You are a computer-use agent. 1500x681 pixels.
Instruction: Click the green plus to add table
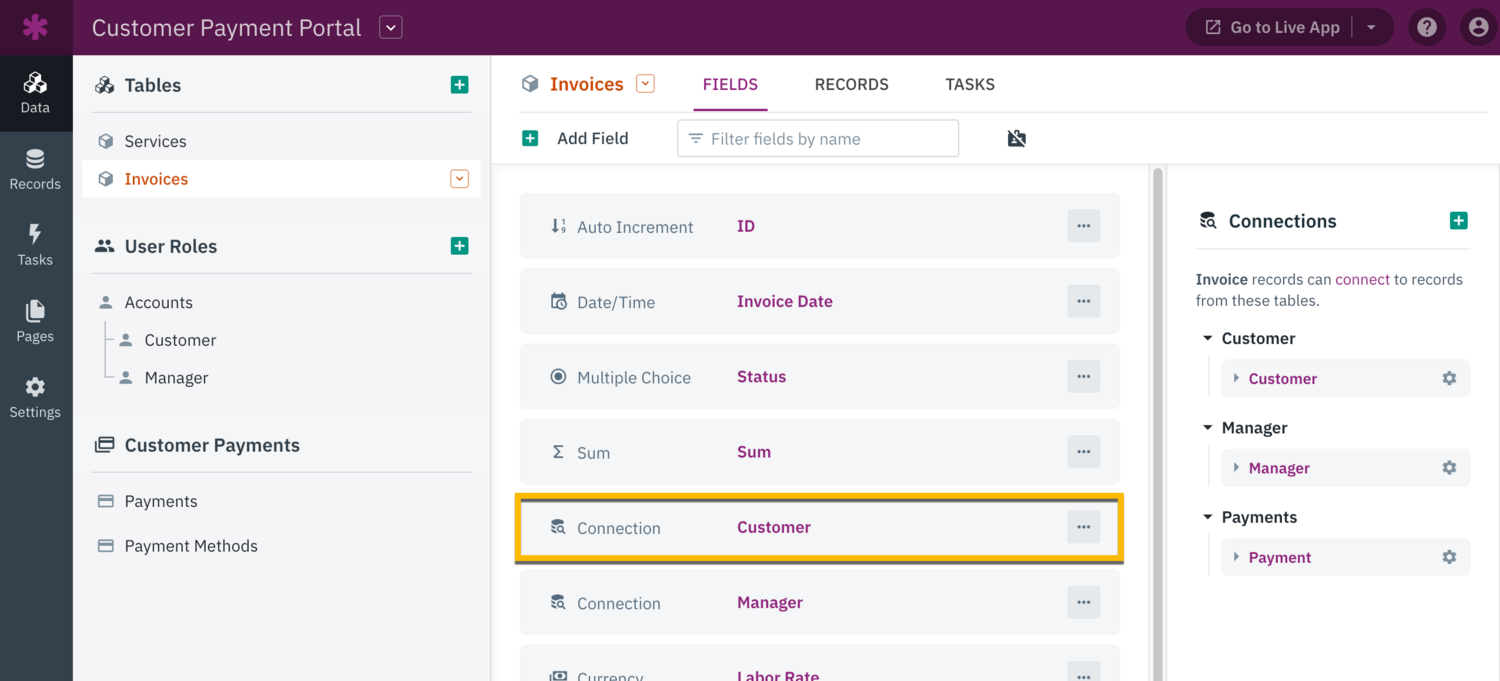point(459,85)
